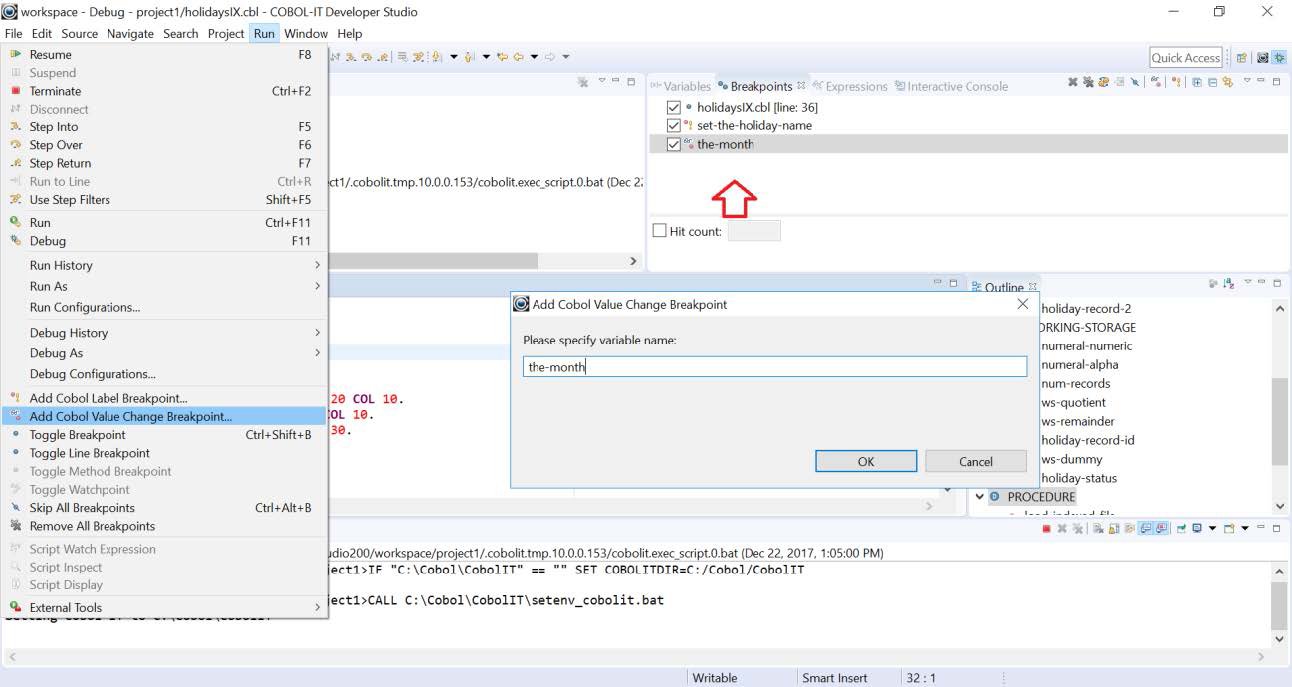This screenshot has width=1292, height=687.
Task: Click the Link with Debug View icon
Action: (1228, 86)
